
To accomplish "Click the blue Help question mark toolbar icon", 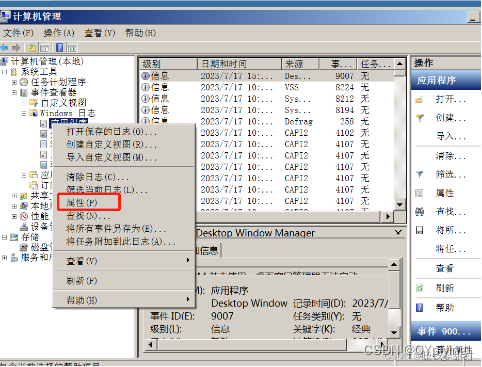I will click(x=60, y=48).
